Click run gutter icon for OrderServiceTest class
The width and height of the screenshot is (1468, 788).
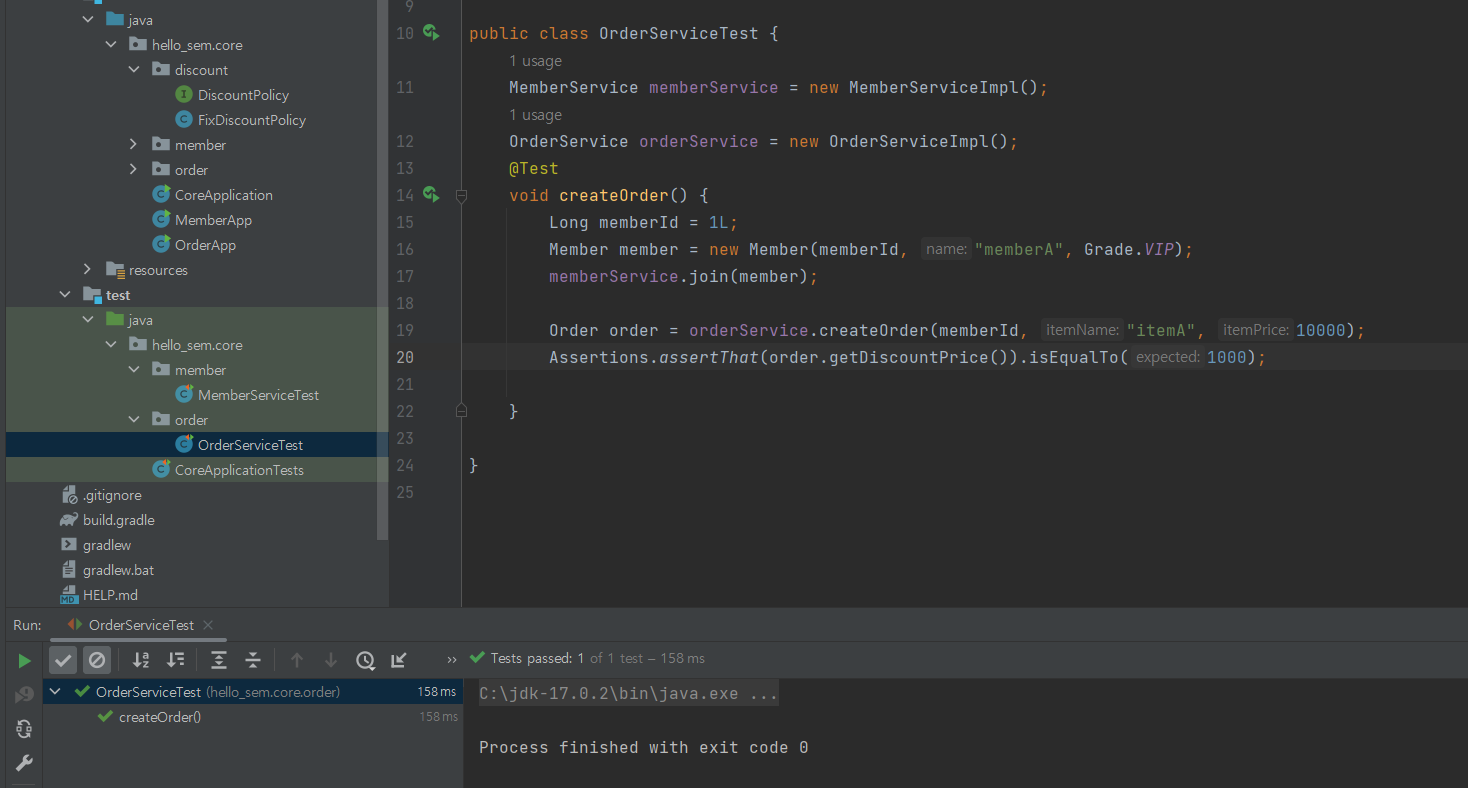tap(431, 33)
